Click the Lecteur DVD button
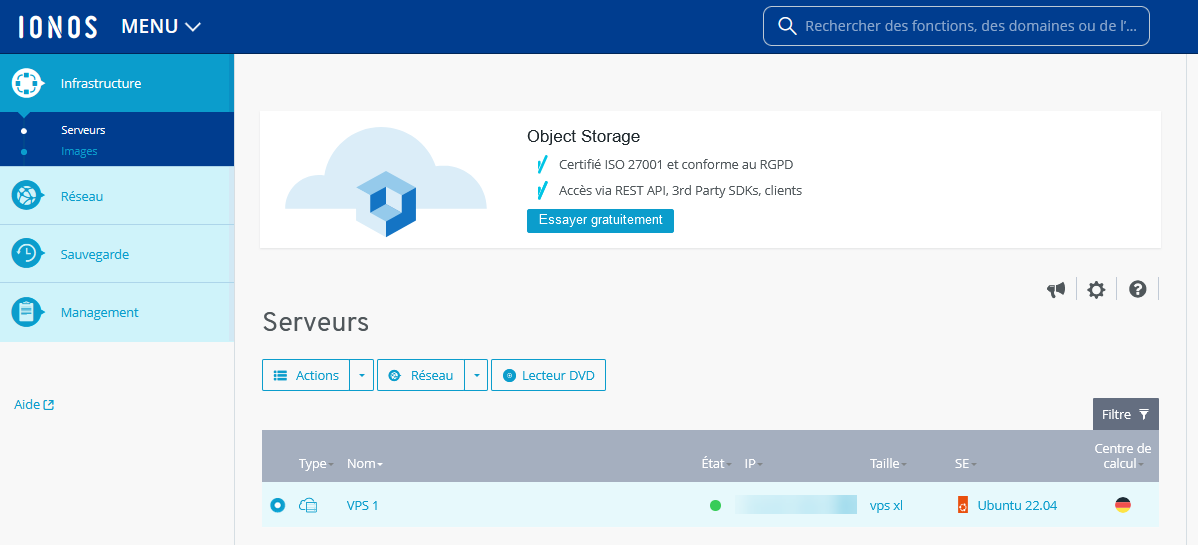This screenshot has width=1198, height=545. [549, 375]
